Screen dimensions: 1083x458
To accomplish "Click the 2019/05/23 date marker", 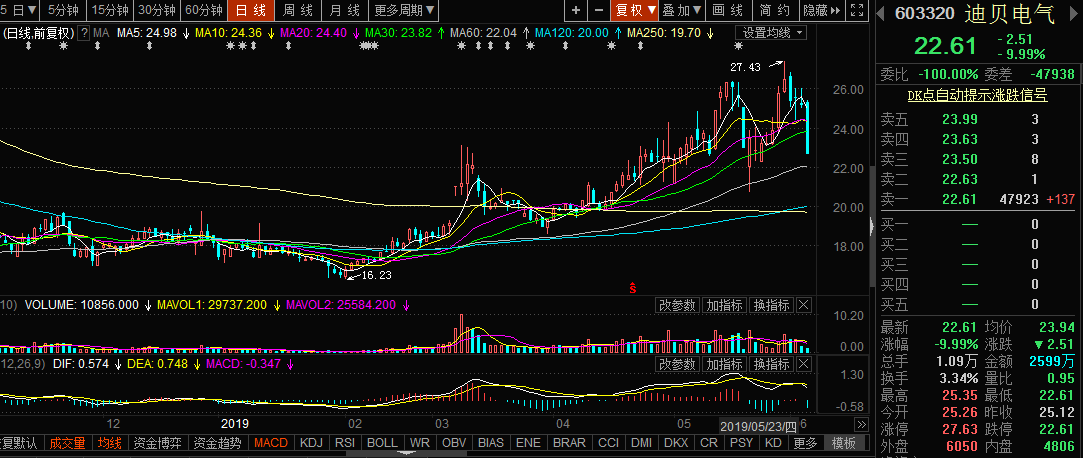I will coord(761,424).
